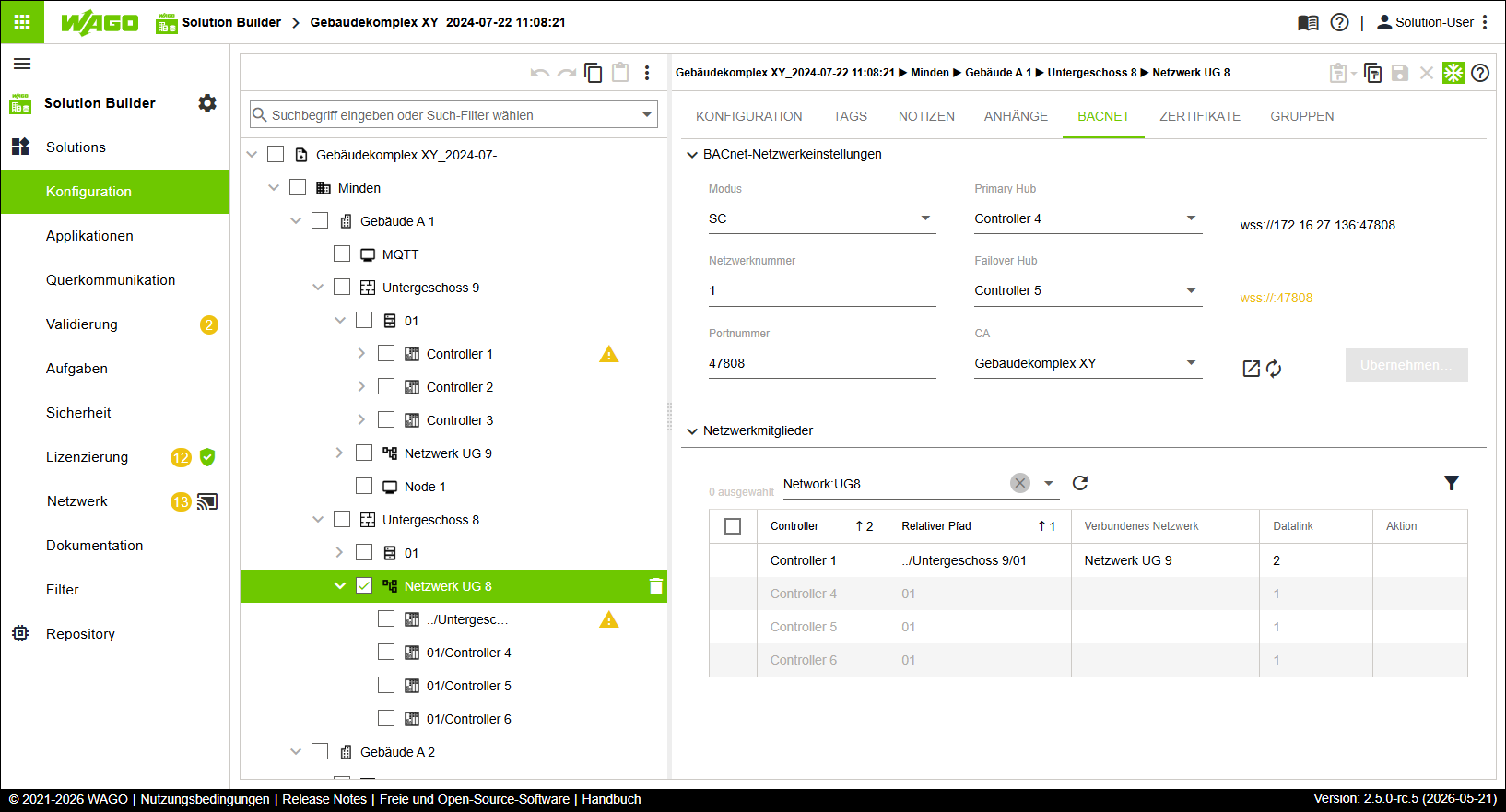This screenshot has height=812, width=1506.
Task: Click the discard X icon in detail toolbar
Action: point(1427,73)
